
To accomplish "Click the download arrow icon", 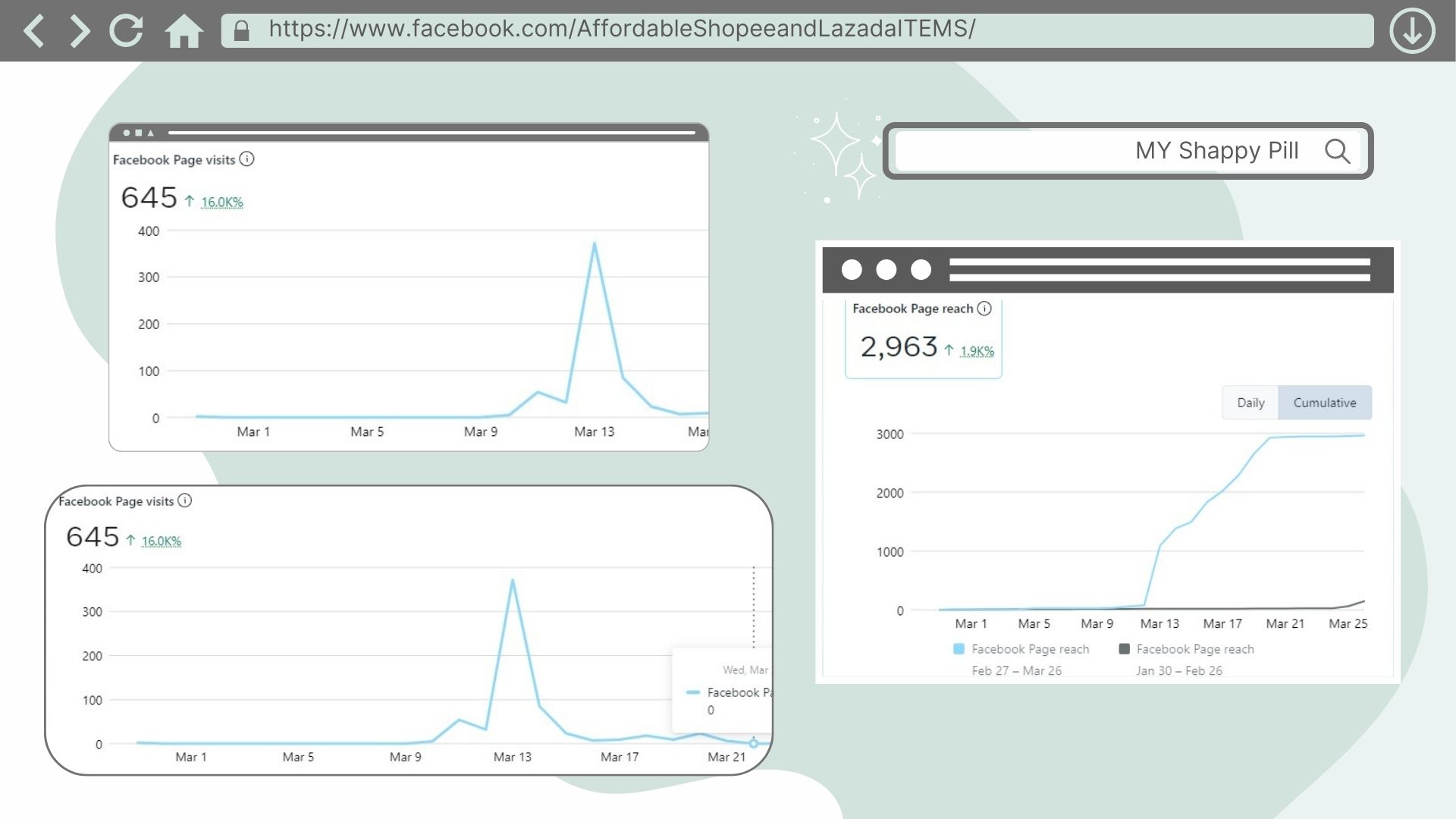I will tap(1411, 31).
